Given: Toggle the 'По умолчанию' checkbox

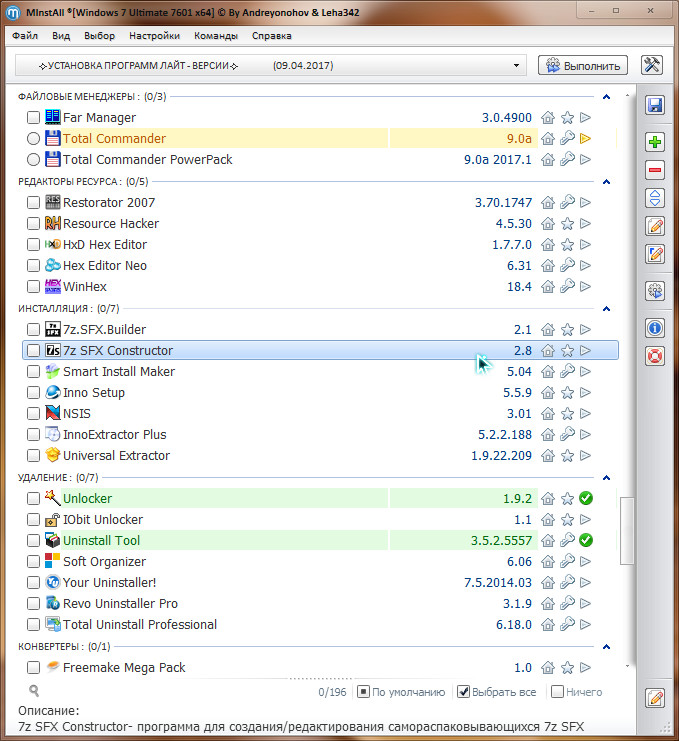Looking at the screenshot, I should coord(363,692).
